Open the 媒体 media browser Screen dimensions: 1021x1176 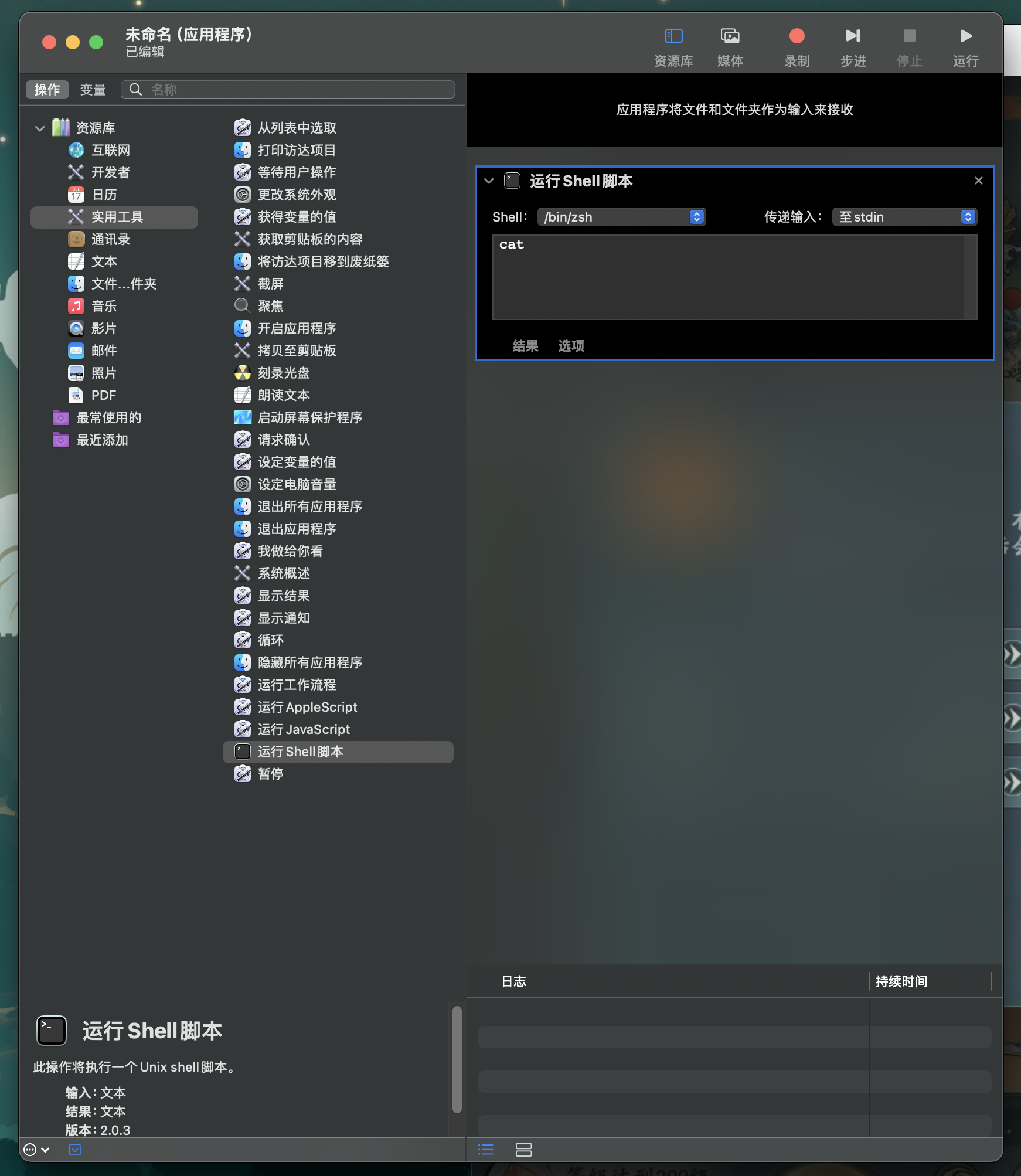click(729, 44)
